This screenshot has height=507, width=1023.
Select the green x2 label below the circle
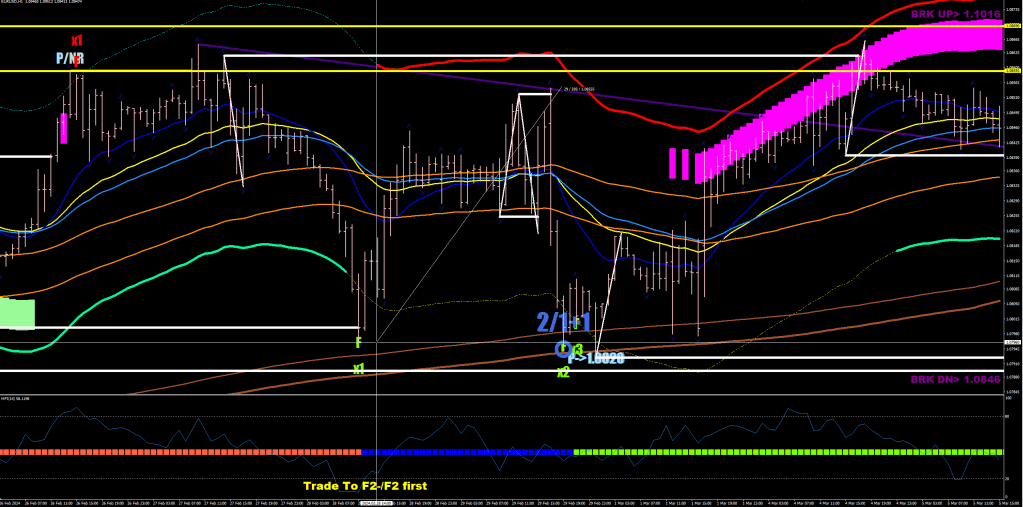[563, 372]
